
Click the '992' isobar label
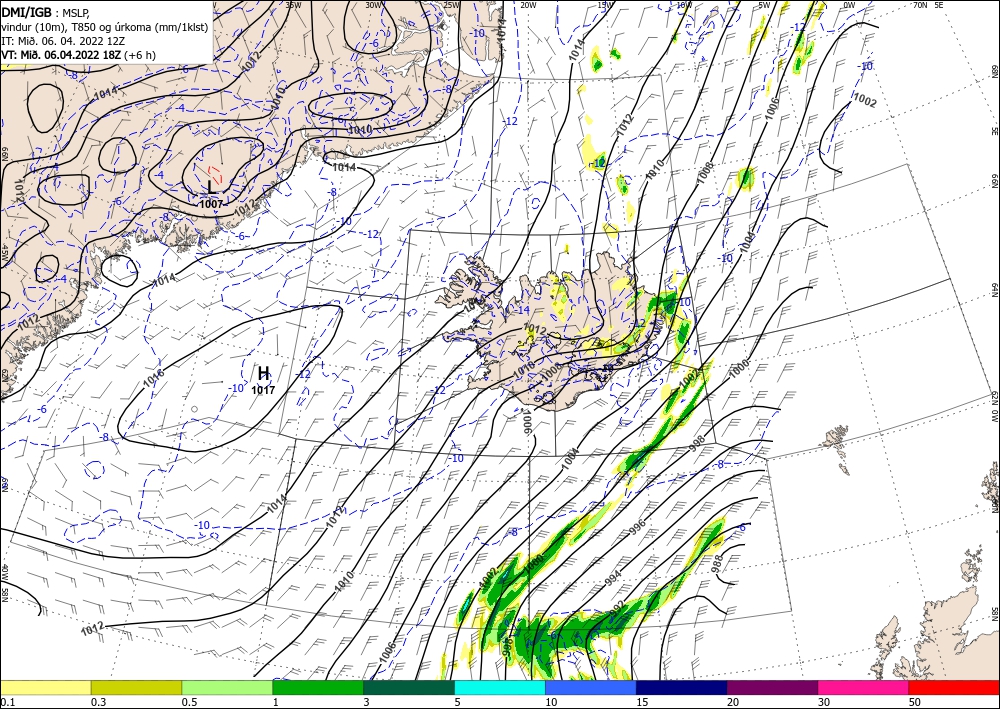[616, 608]
